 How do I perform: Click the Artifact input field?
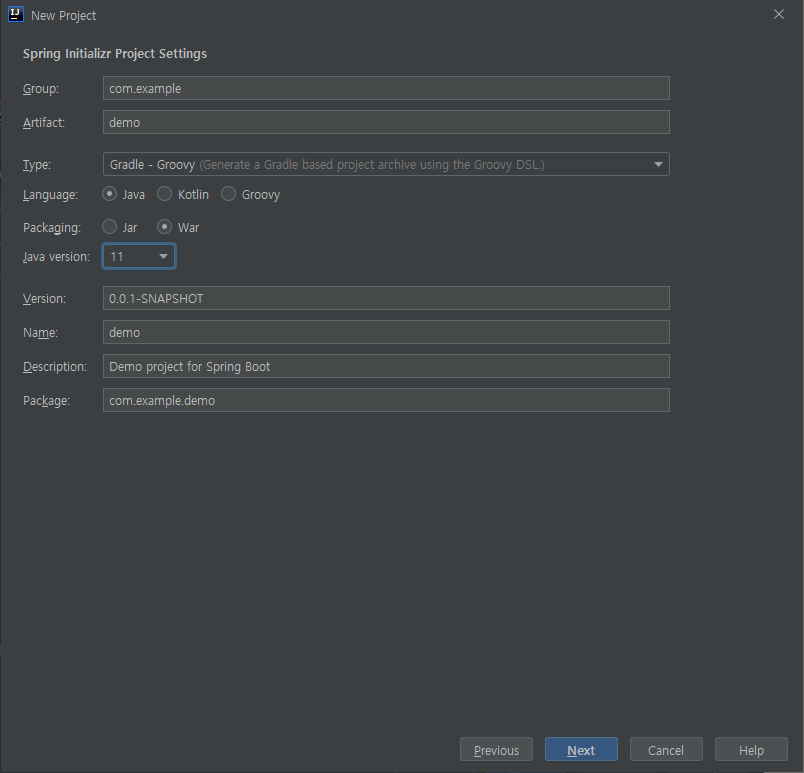tap(386, 122)
